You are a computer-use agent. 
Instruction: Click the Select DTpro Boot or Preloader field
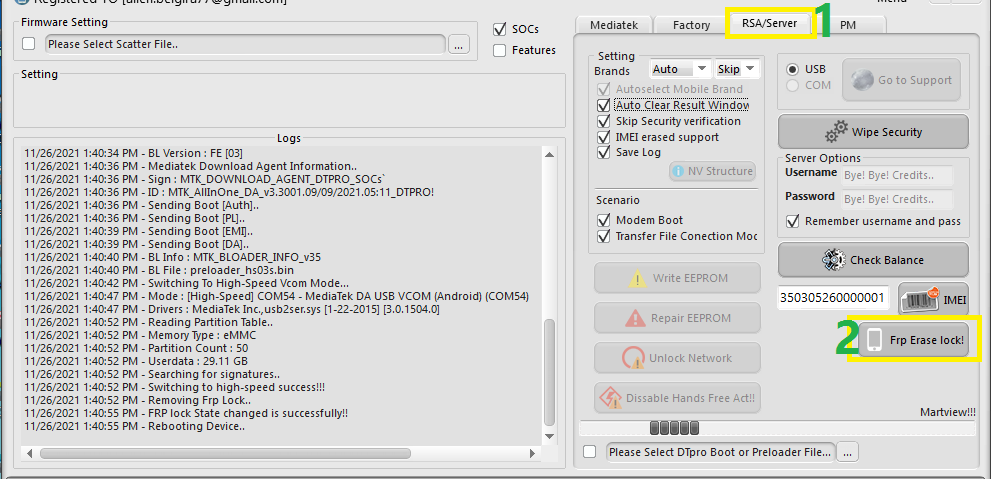pos(720,452)
